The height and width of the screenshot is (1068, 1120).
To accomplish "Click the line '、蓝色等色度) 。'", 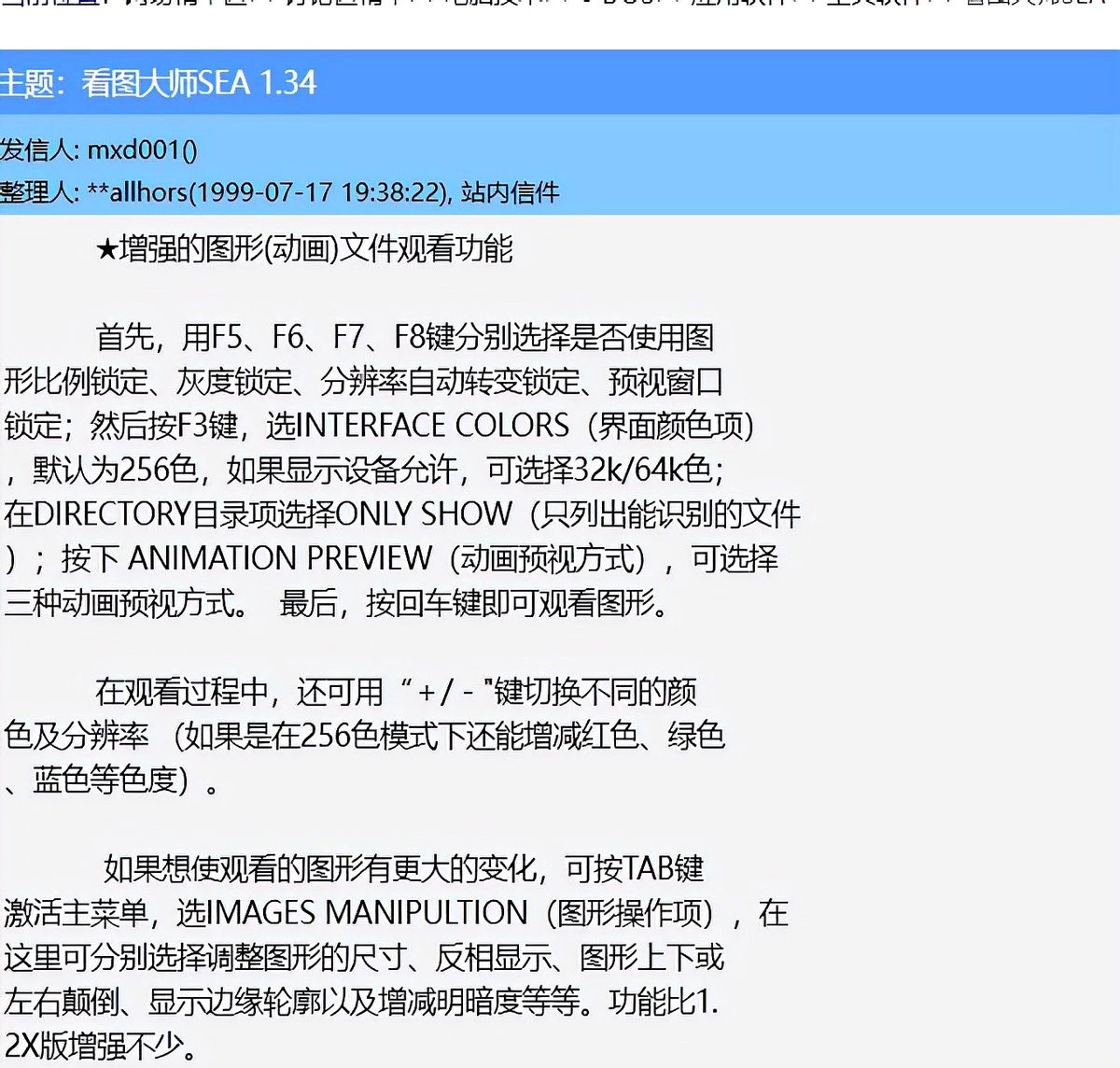I will 112,780.
